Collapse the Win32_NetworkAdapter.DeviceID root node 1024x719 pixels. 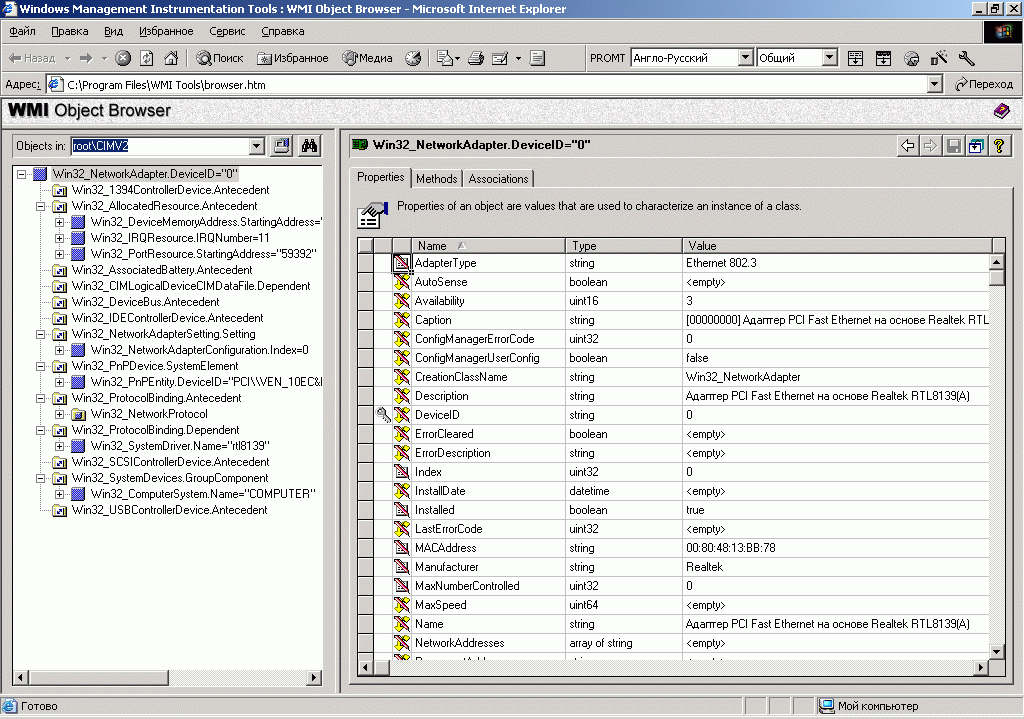[22, 174]
